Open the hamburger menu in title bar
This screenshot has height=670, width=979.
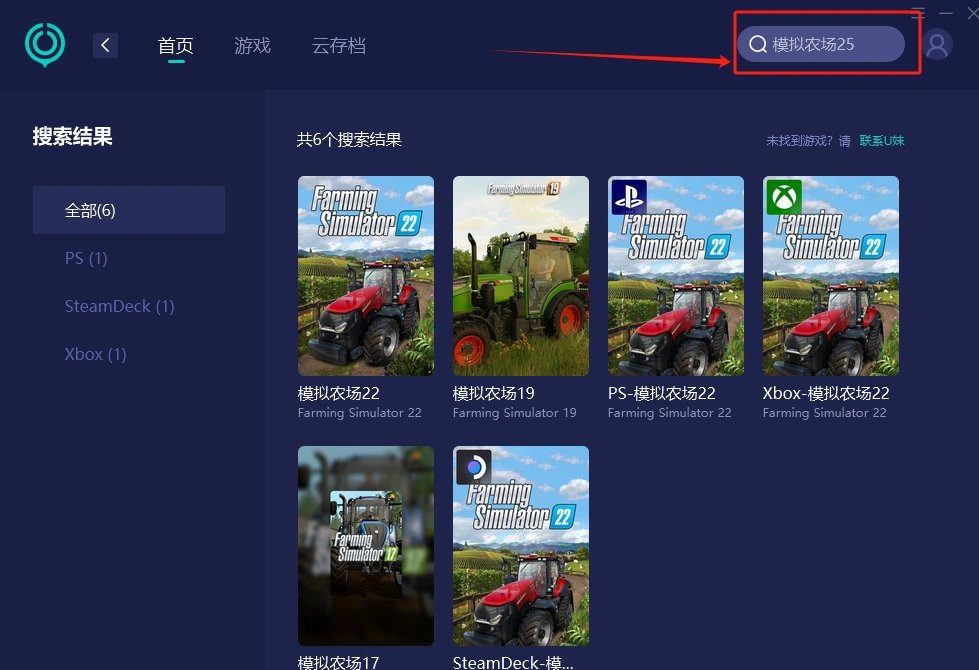(x=917, y=12)
